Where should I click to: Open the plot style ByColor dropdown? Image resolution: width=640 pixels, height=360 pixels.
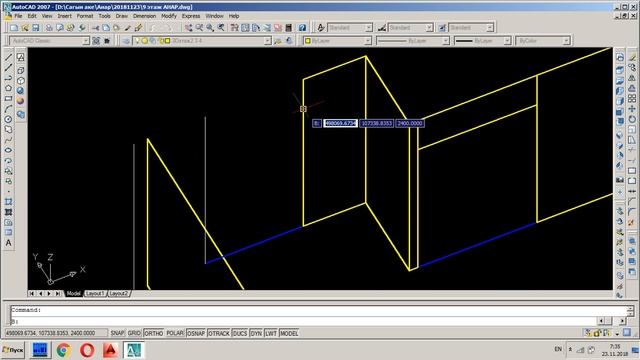(566, 41)
